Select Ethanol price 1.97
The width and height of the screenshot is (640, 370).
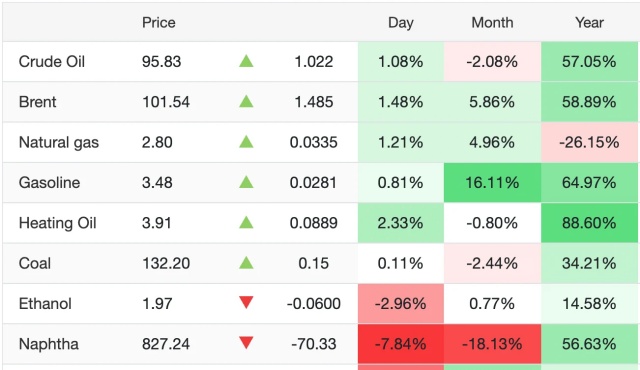(157, 304)
